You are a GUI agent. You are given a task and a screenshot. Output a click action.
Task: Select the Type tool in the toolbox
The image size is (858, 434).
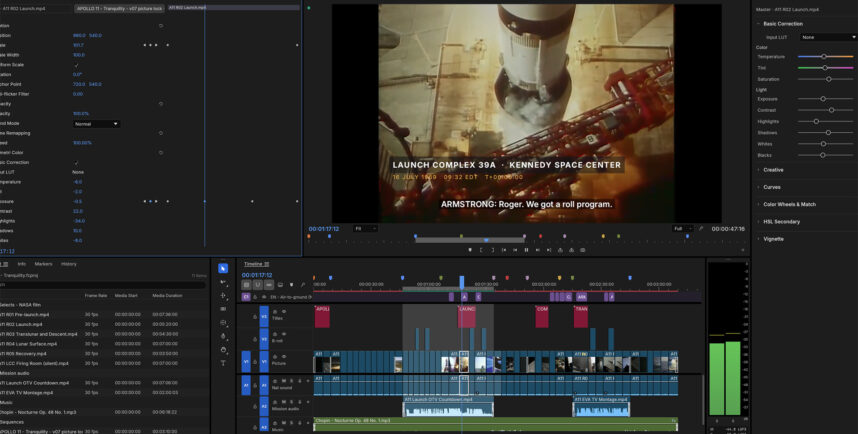point(223,363)
